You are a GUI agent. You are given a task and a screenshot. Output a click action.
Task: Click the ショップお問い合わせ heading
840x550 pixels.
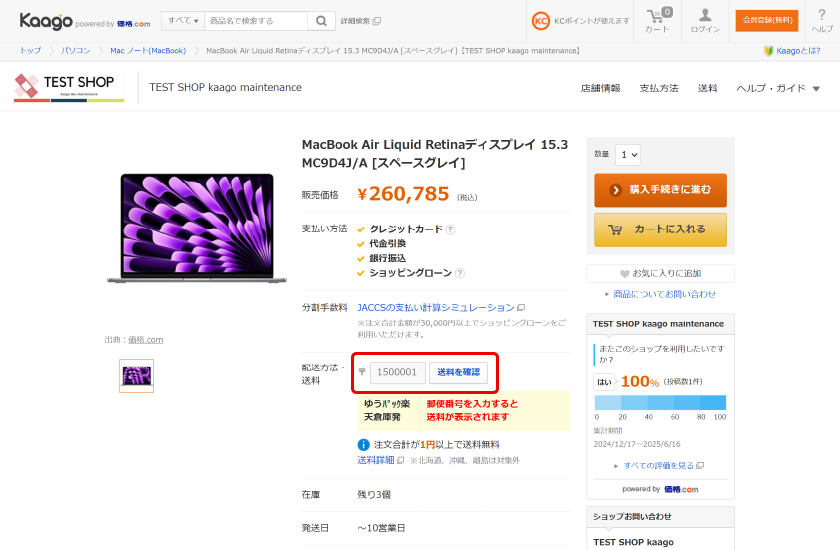coord(632,516)
